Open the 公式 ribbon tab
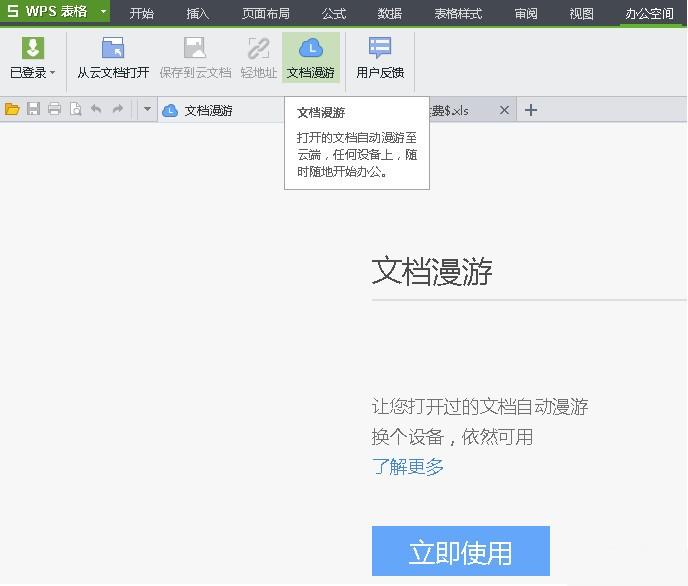Image resolution: width=688 pixels, height=586 pixels. tap(334, 13)
